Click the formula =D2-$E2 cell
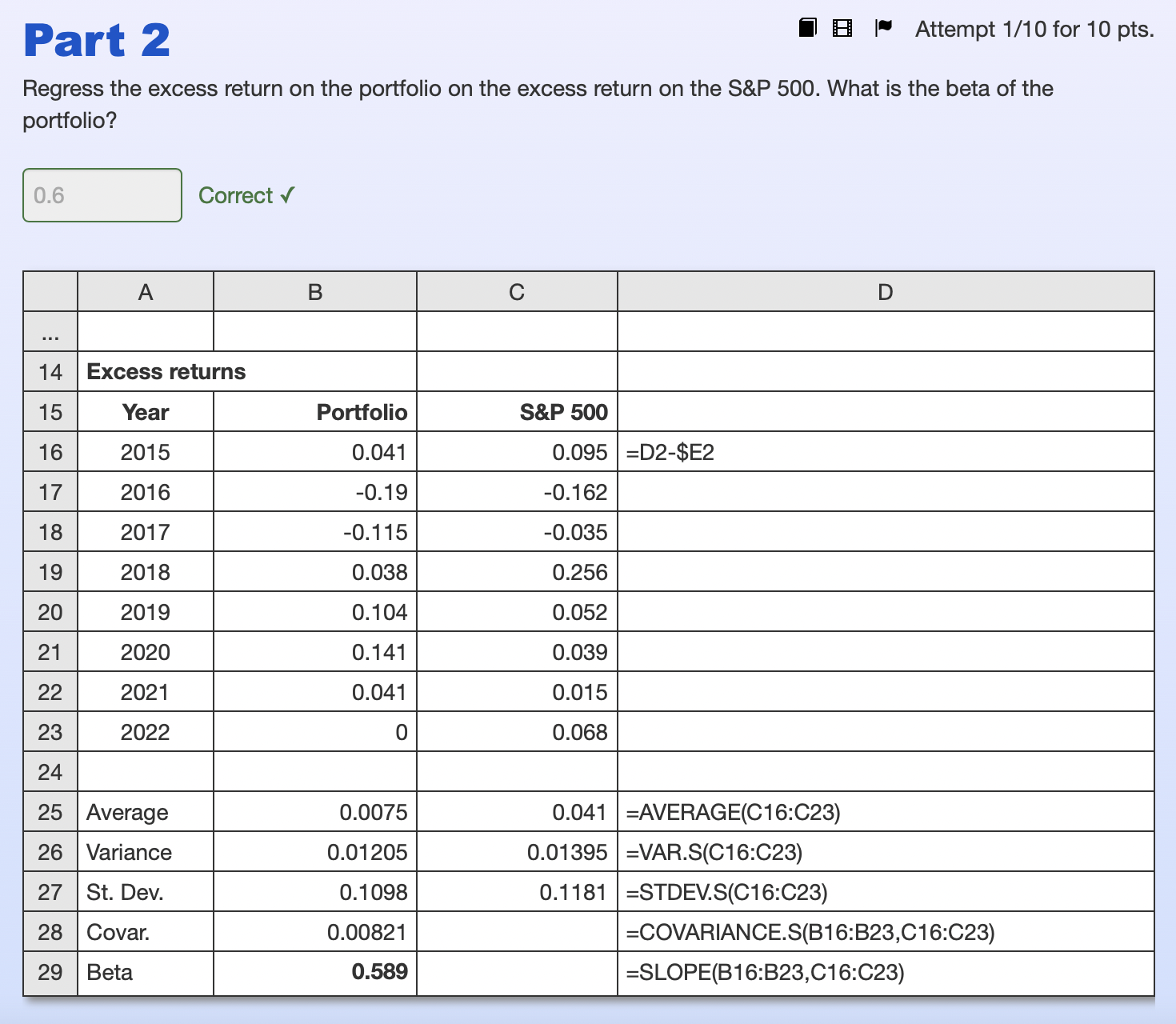The image size is (1176, 1024). 886,452
